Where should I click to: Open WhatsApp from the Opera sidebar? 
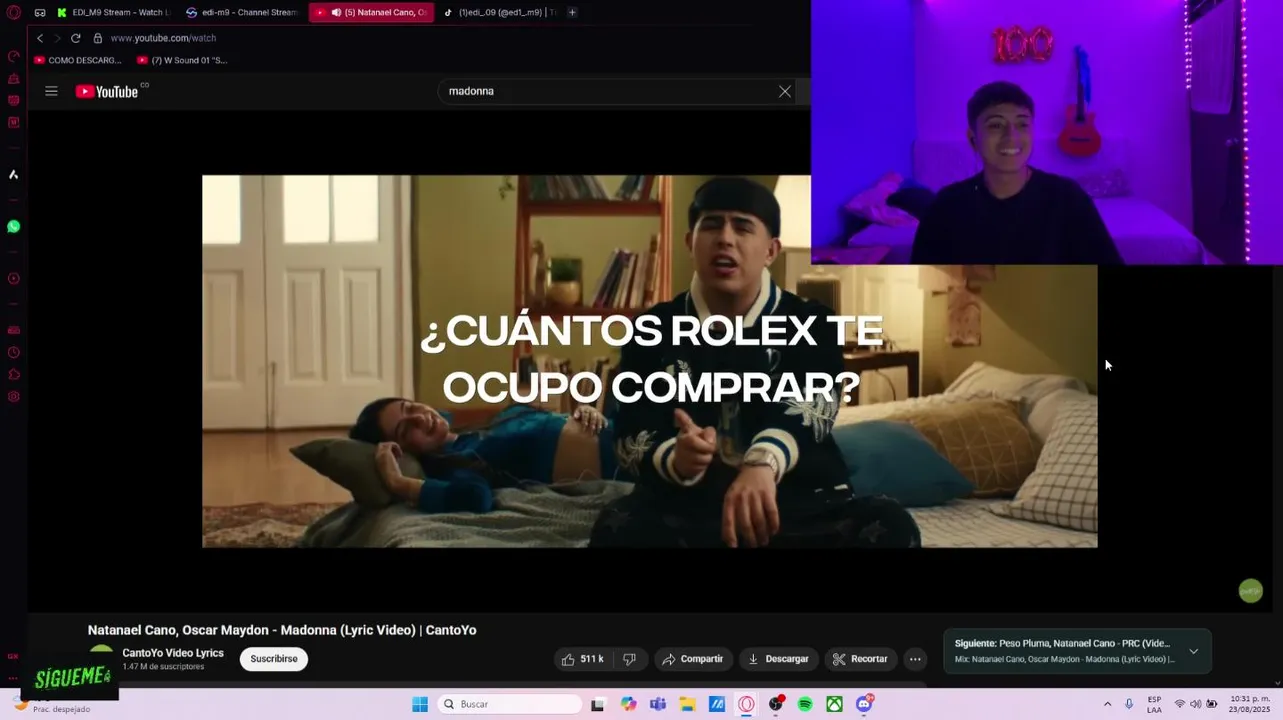13,227
